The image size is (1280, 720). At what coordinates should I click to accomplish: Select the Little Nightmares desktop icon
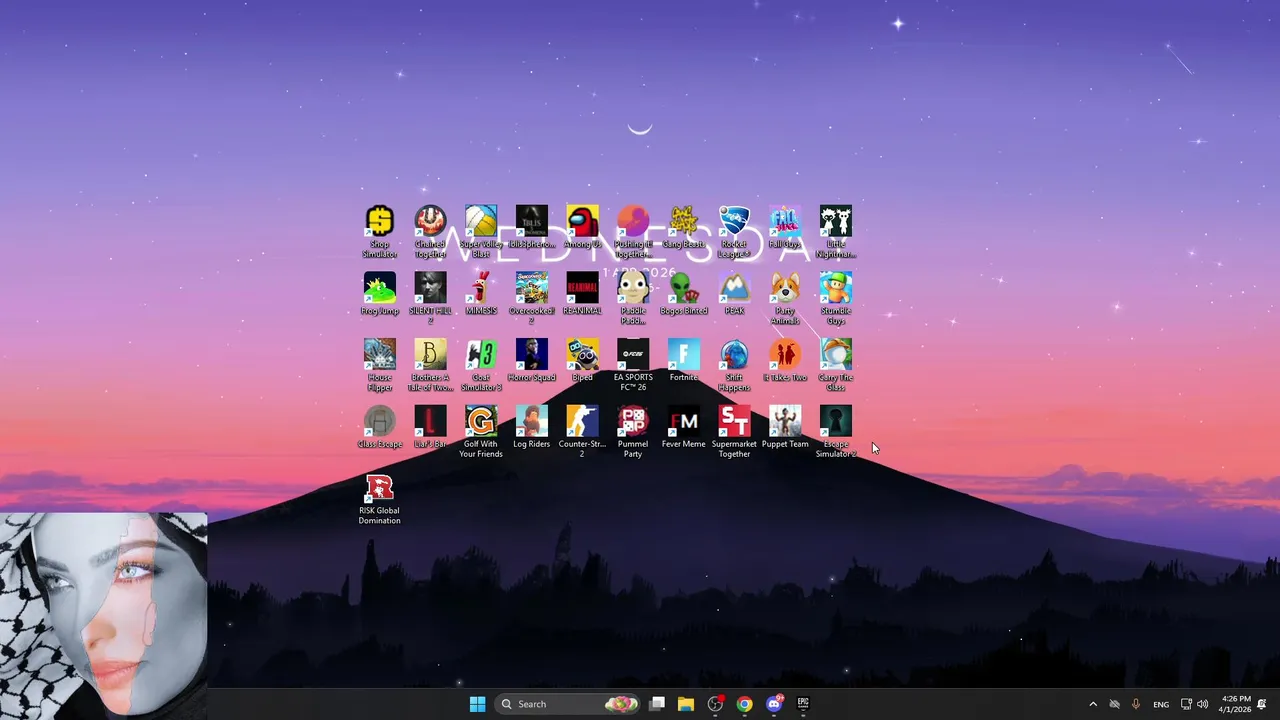(x=836, y=222)
